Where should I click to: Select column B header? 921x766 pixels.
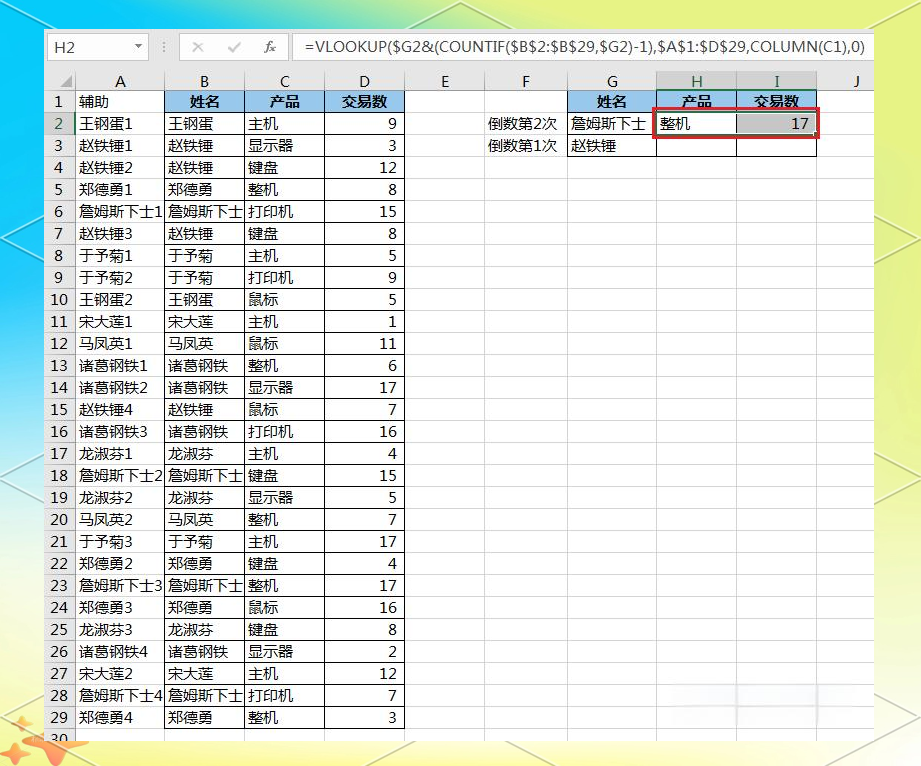click(x=204, y=81)
